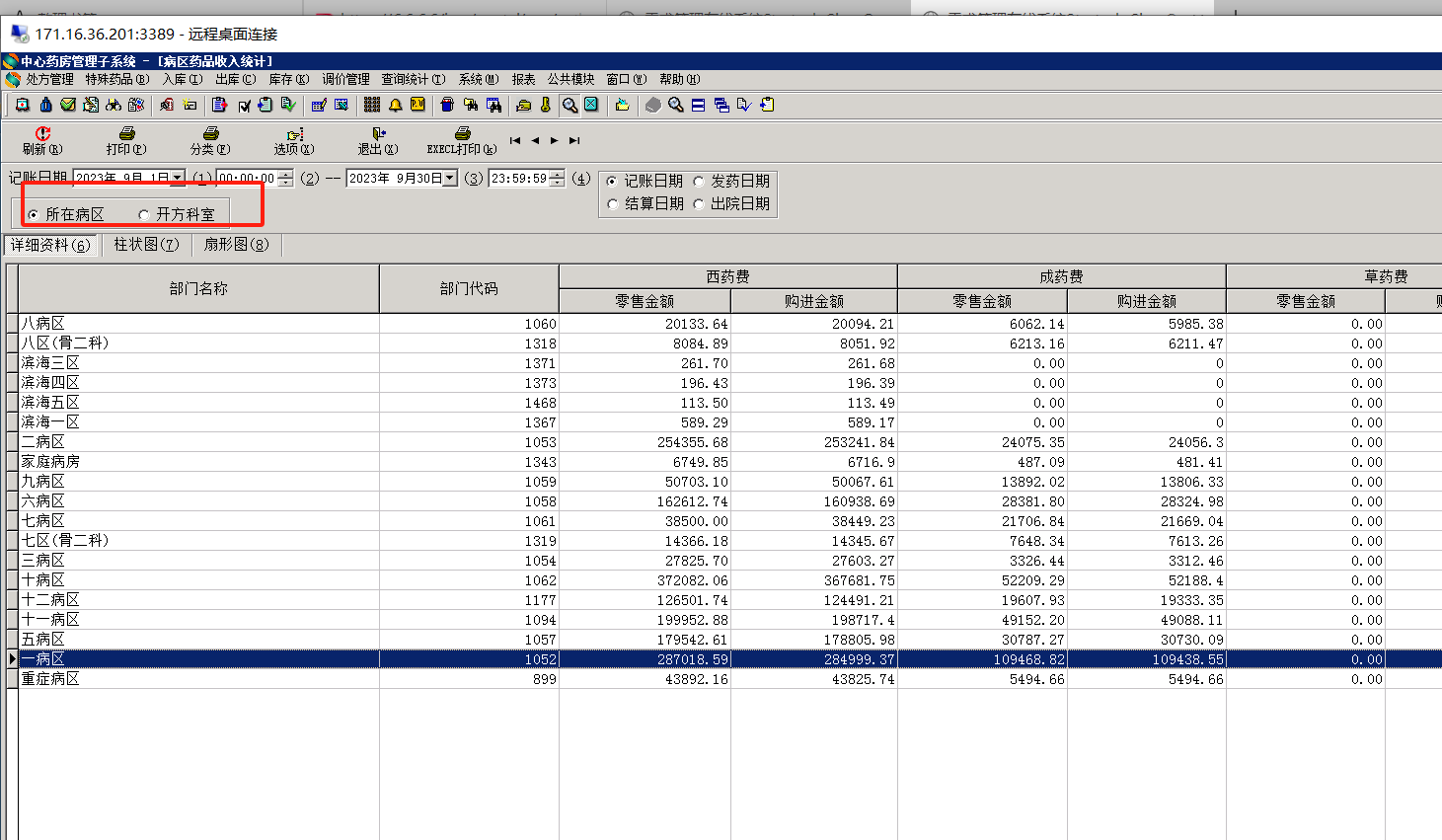Image resolution: width=1442 pixels, height=840 pixels.
Task: Choose the 结算日期 radio option
Action: coord(613,203)
